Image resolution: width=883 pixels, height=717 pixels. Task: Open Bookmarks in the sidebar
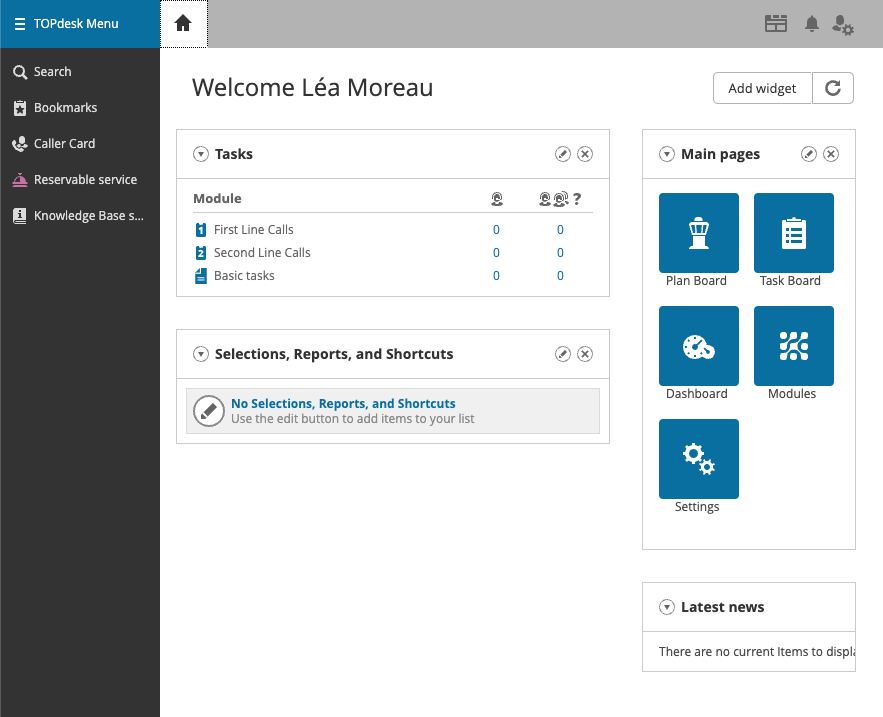tap(80, 108)
